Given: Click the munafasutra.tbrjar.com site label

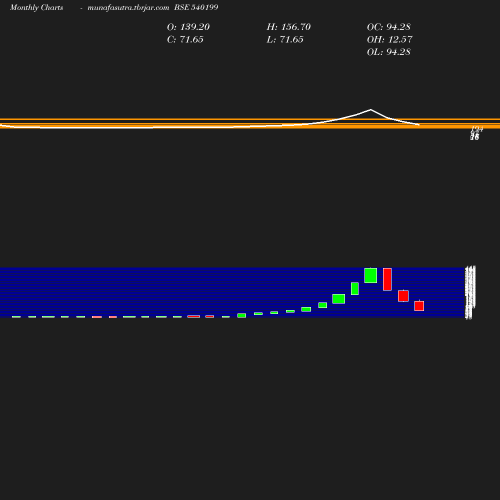Looking at the screenshot, I should click(128, 8).
